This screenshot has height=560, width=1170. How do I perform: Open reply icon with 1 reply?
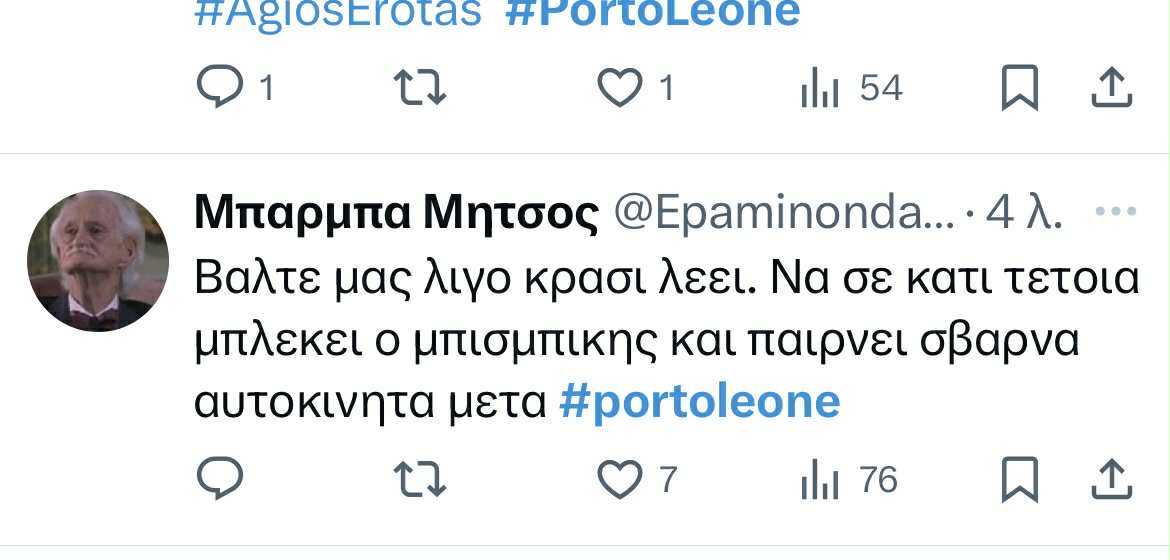click(235, 87)
